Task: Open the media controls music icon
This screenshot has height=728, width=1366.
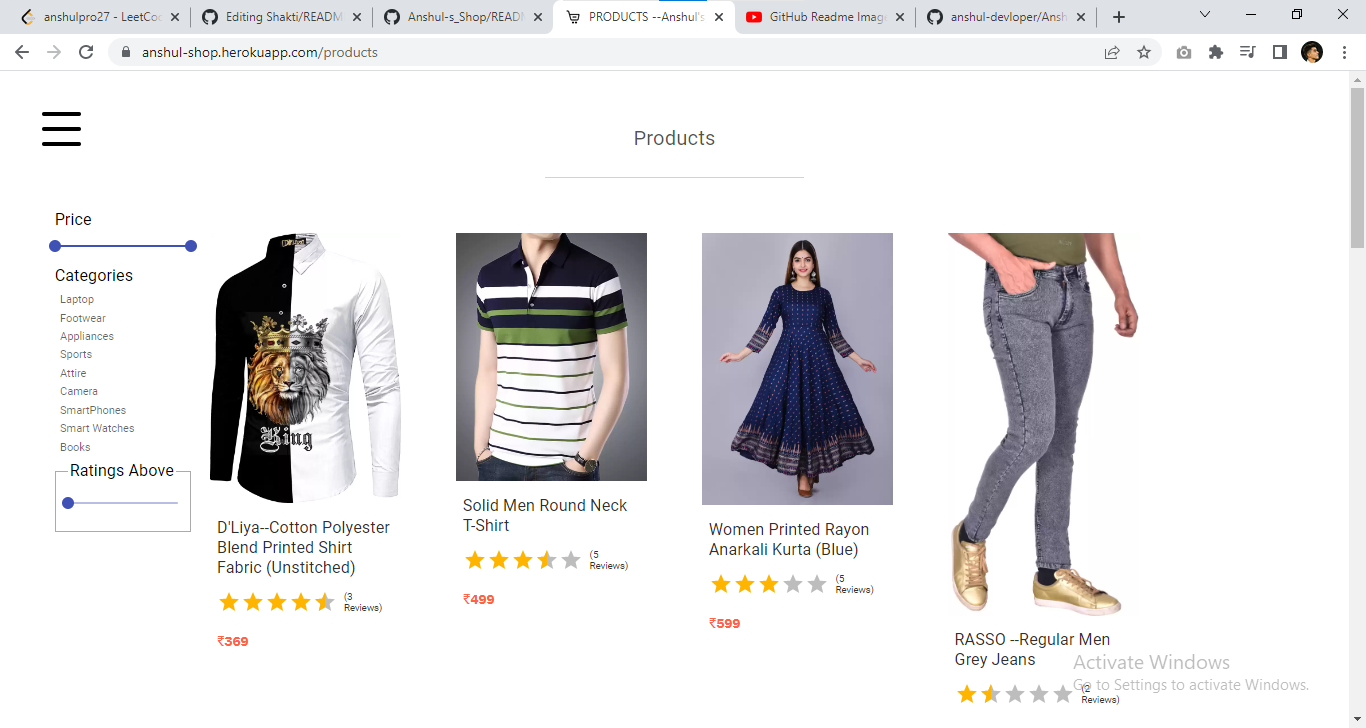Action: [x=1247, y=52]
